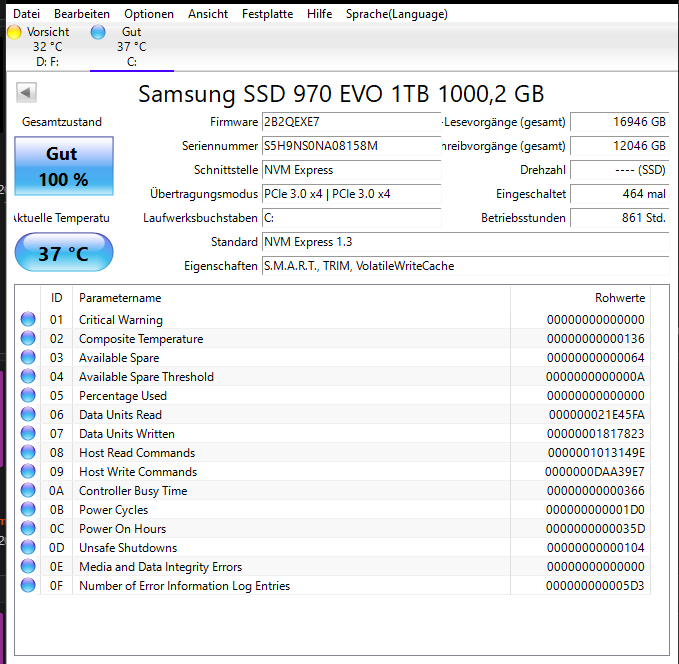Screen dimensions: 679x664
Task: Click raw value 0000000000064
Action: click(595, 358)
